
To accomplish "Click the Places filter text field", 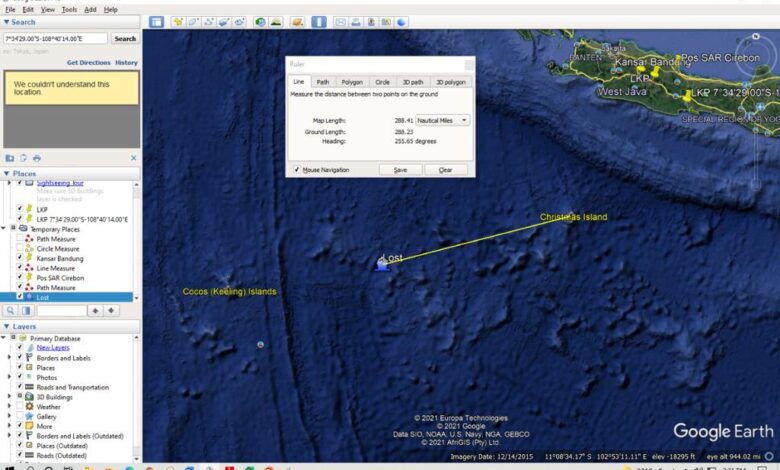I will pos(61,311).
